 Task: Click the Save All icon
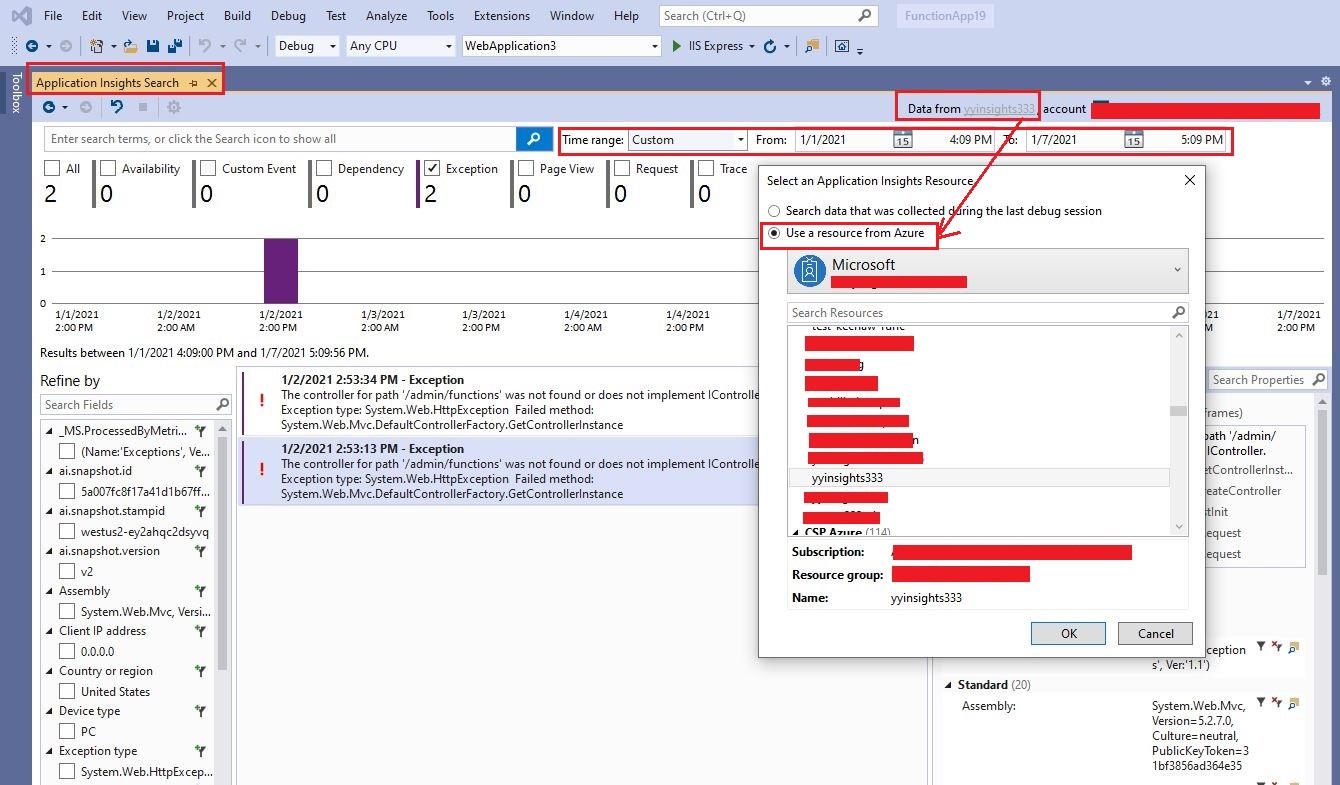175,46
